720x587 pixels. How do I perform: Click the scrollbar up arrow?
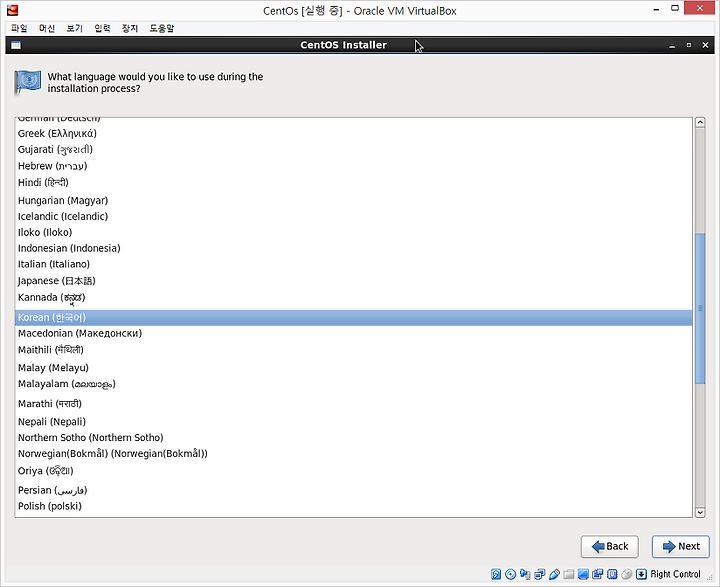700,122
